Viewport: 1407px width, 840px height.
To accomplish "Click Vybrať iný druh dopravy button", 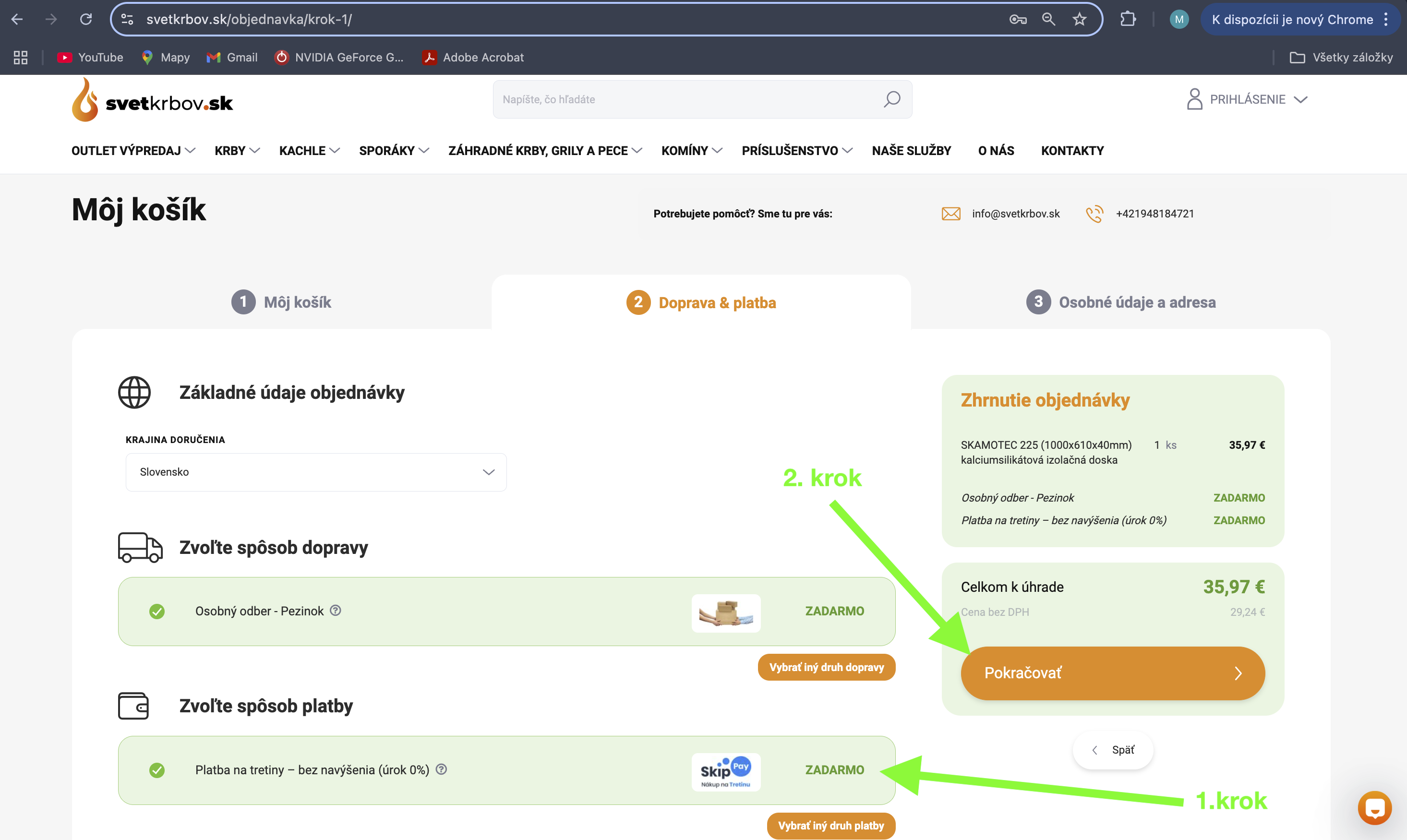I will tap(826, 667).
